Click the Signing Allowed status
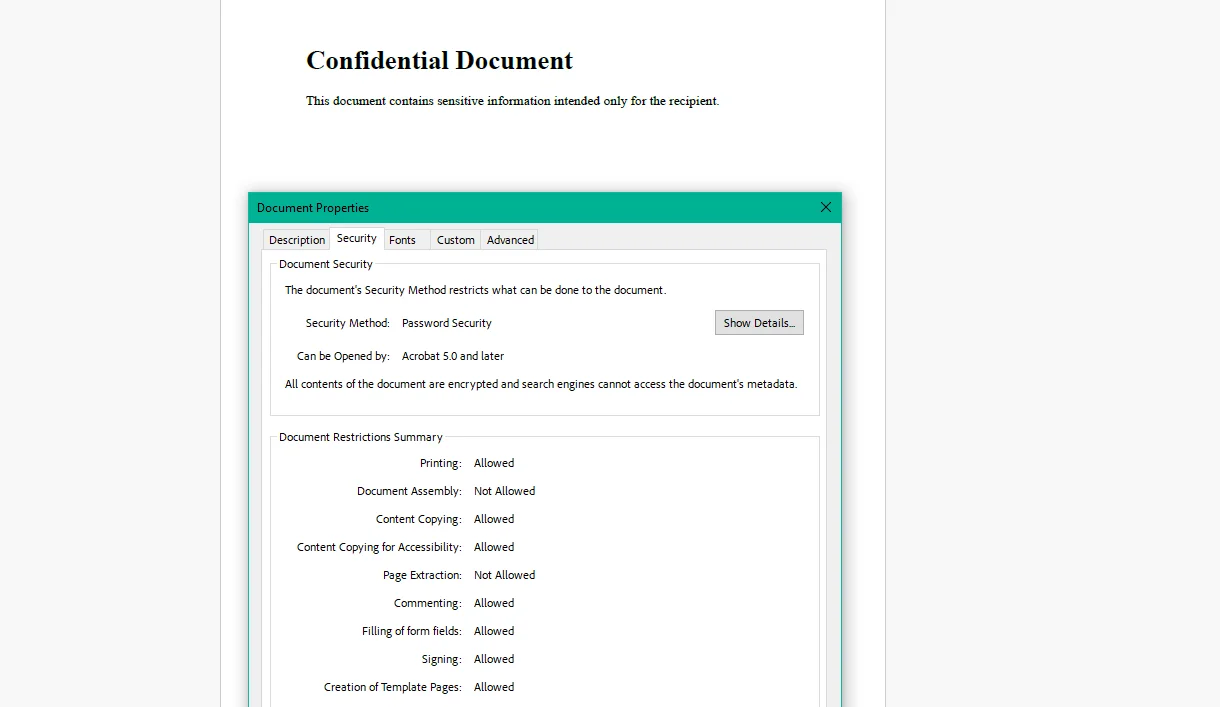The image size is (1220, 707). pyautogui.click(x=494, y=658)
